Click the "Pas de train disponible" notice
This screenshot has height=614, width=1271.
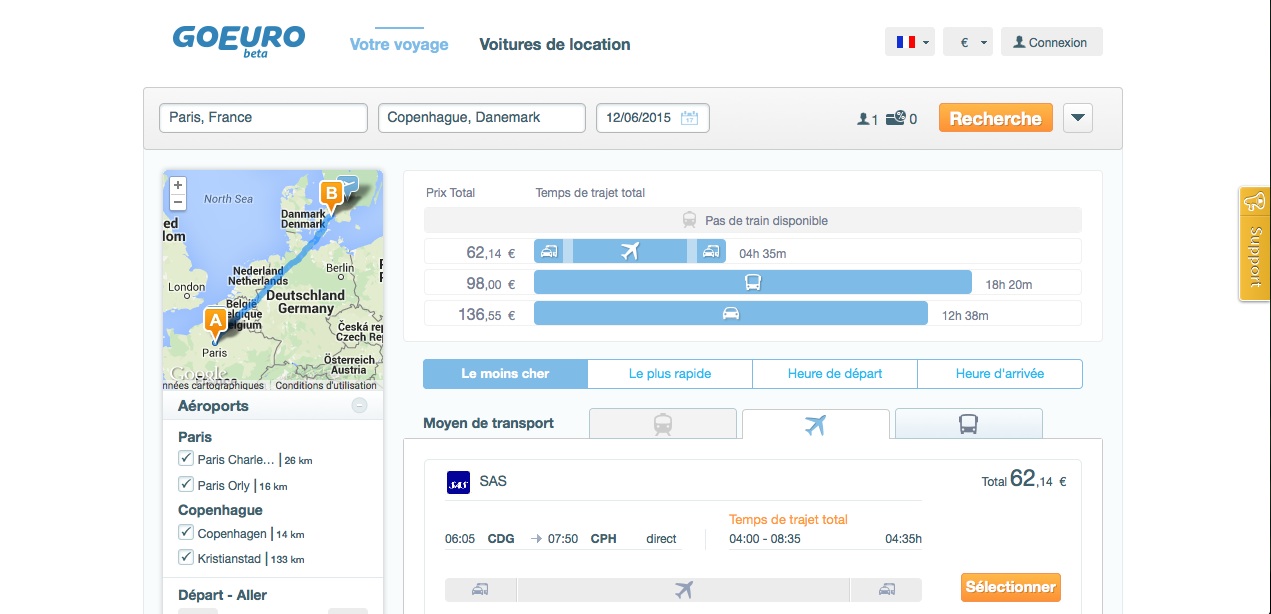(753, 220)
